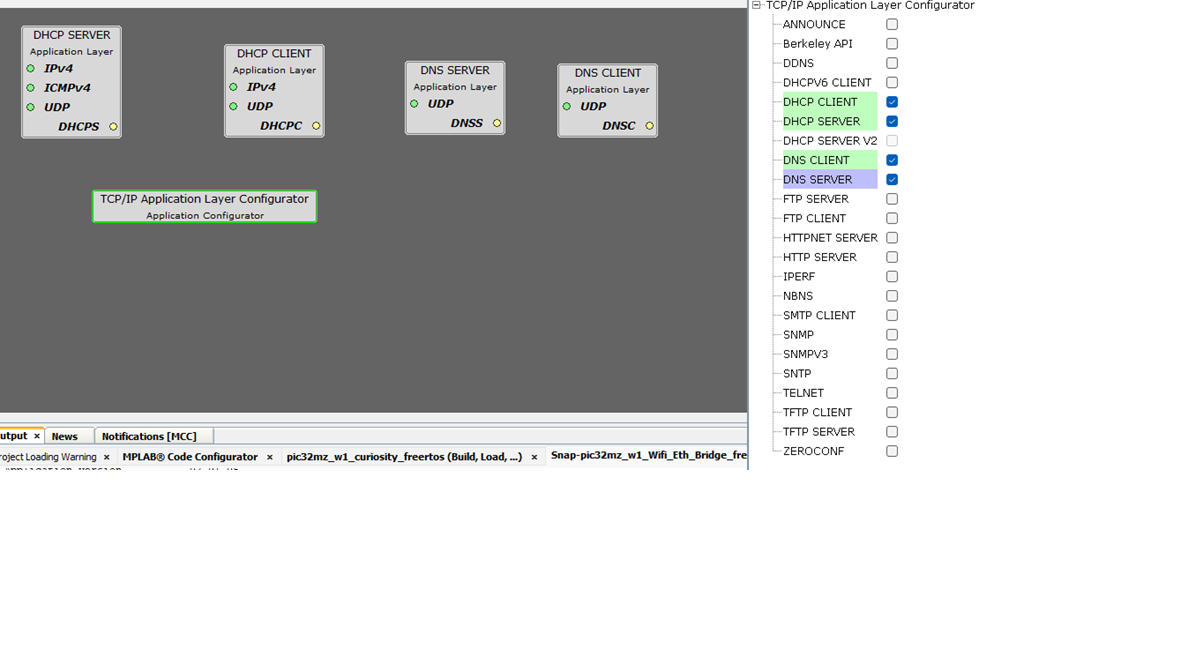Uncheck the DNS CLIENT checkbox
Screen dimensions: 1188x648
(x=892, y=160)
